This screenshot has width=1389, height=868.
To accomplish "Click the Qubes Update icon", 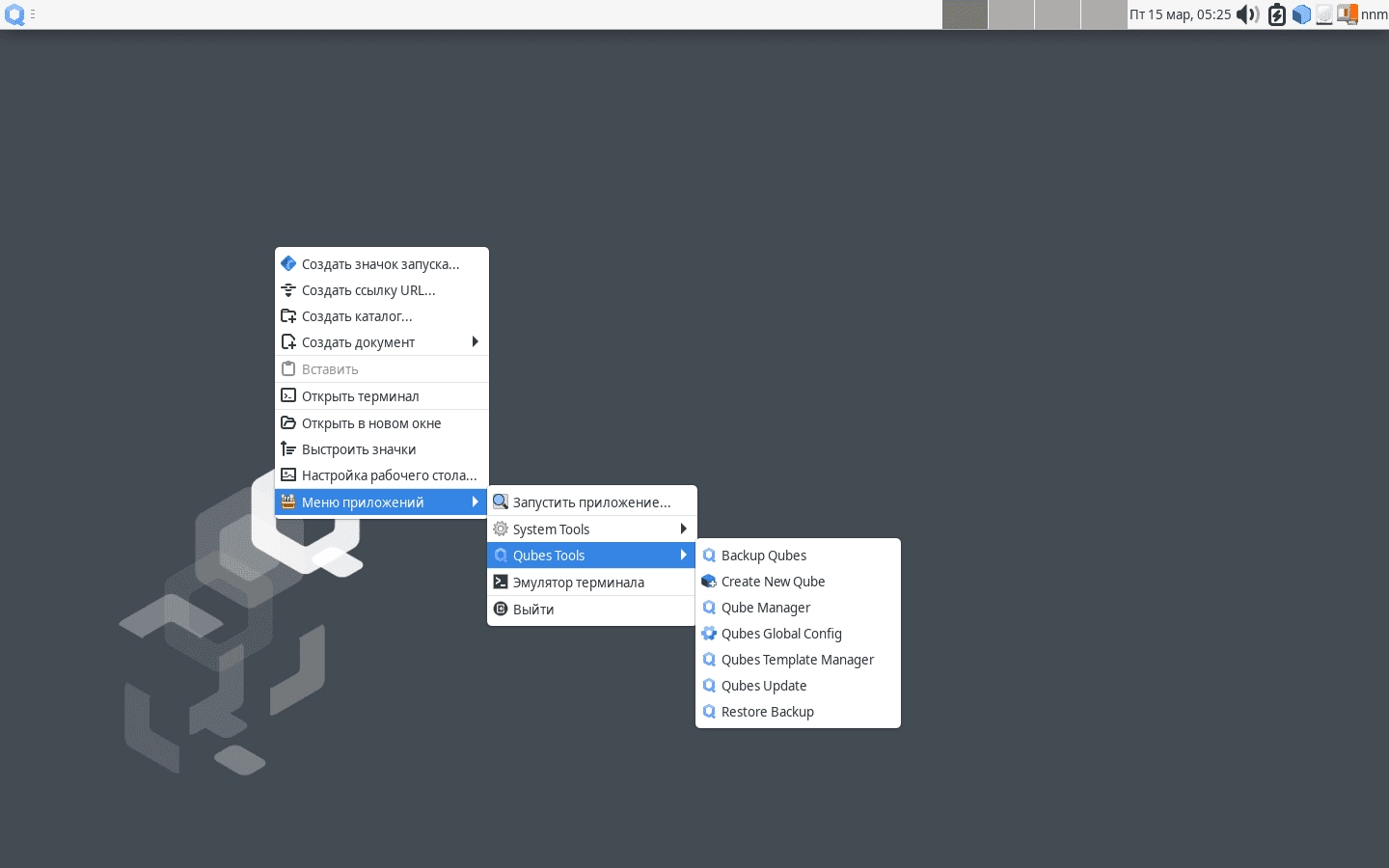I will coord(709,686).
